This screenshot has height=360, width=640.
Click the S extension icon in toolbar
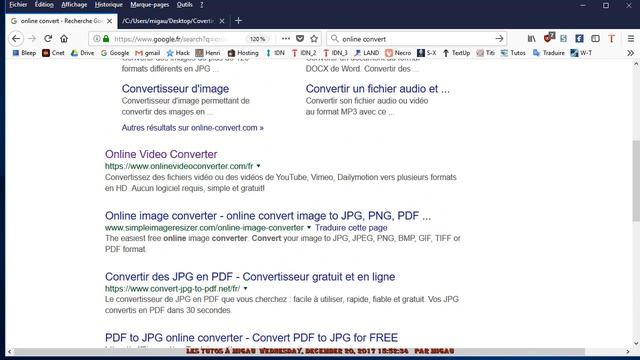pyautogui.click(x=564, y=39)
